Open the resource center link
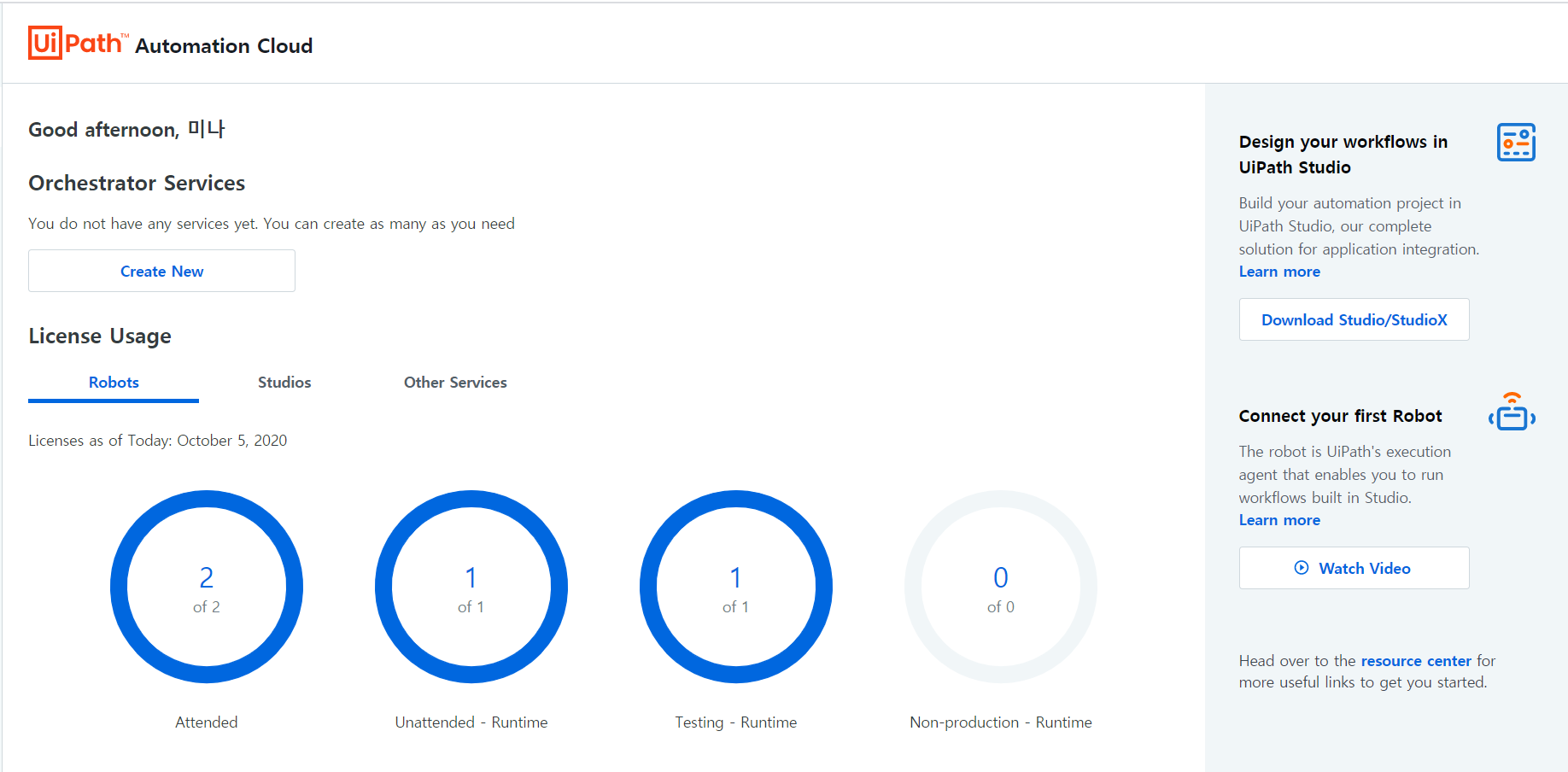Screen dimensions: 1568x772 pos(1415,660)
